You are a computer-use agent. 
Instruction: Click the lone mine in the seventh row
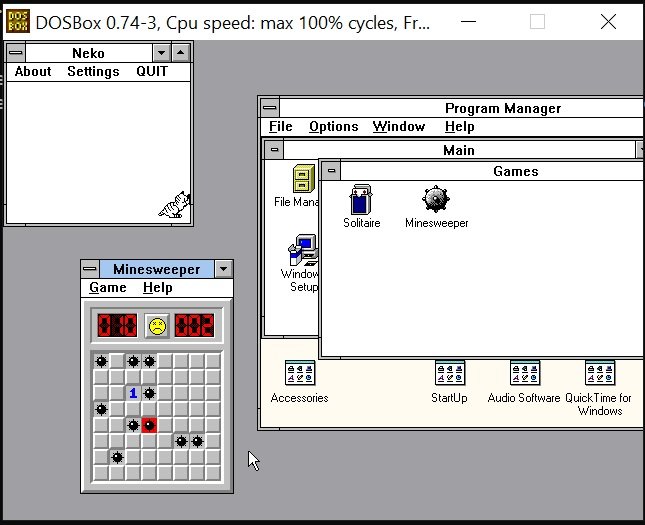[117, 457]
